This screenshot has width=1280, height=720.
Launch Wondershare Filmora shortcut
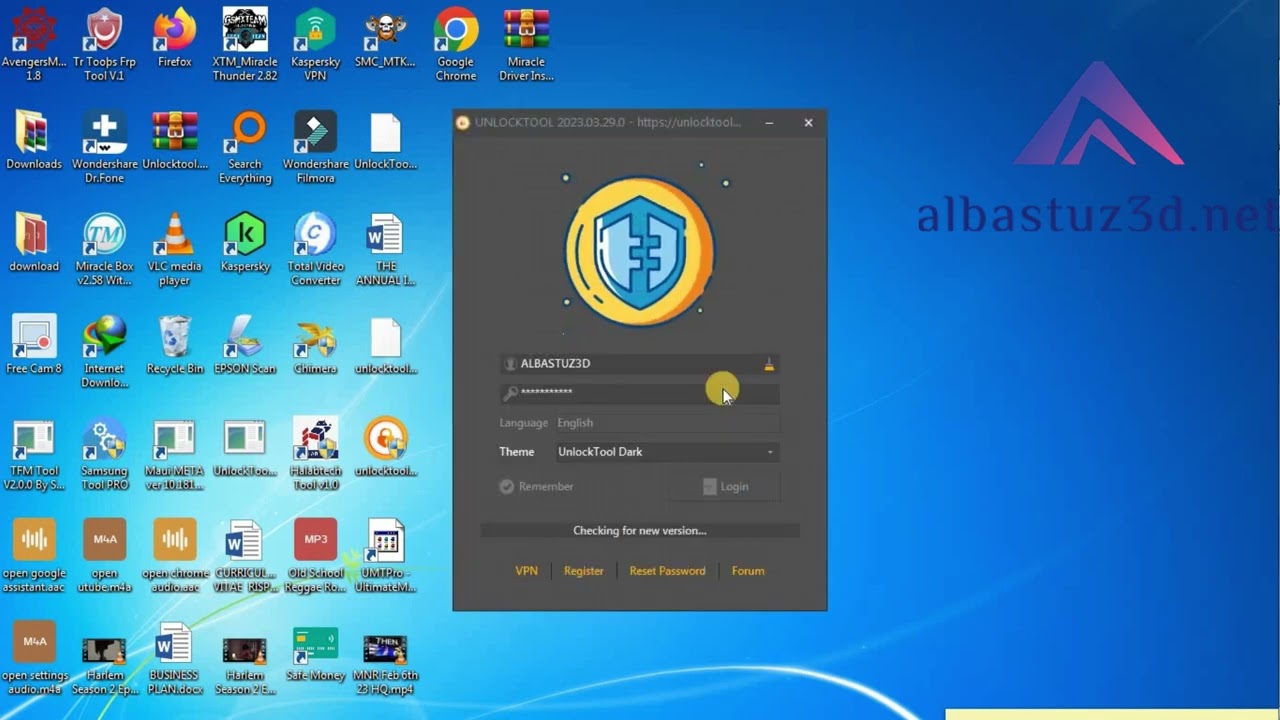(315, 148)
